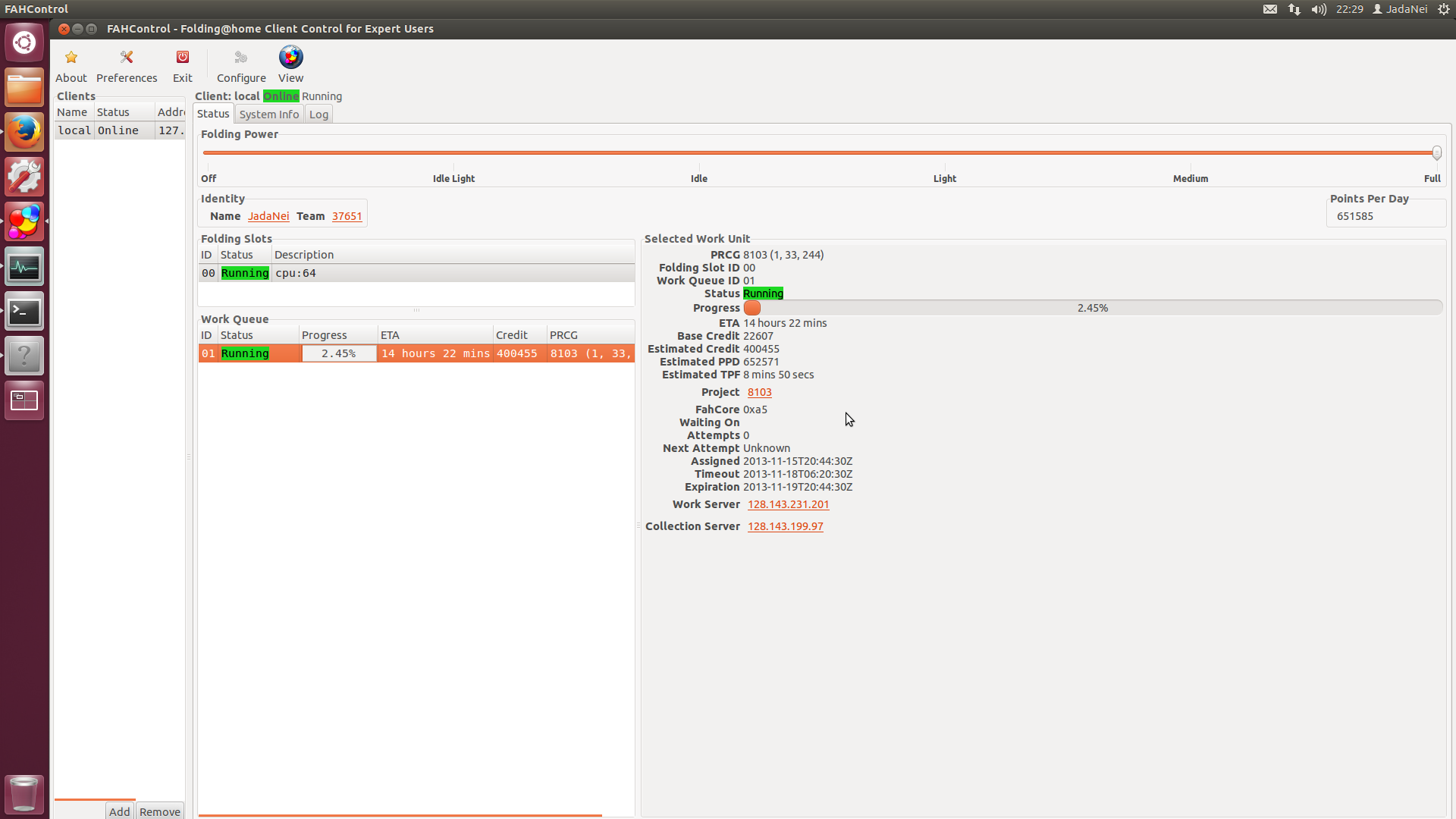The image size is (1456, 819).
Task: Click Work Queue ETA column header
Action: pyautogui.click(x=435, y=335)
